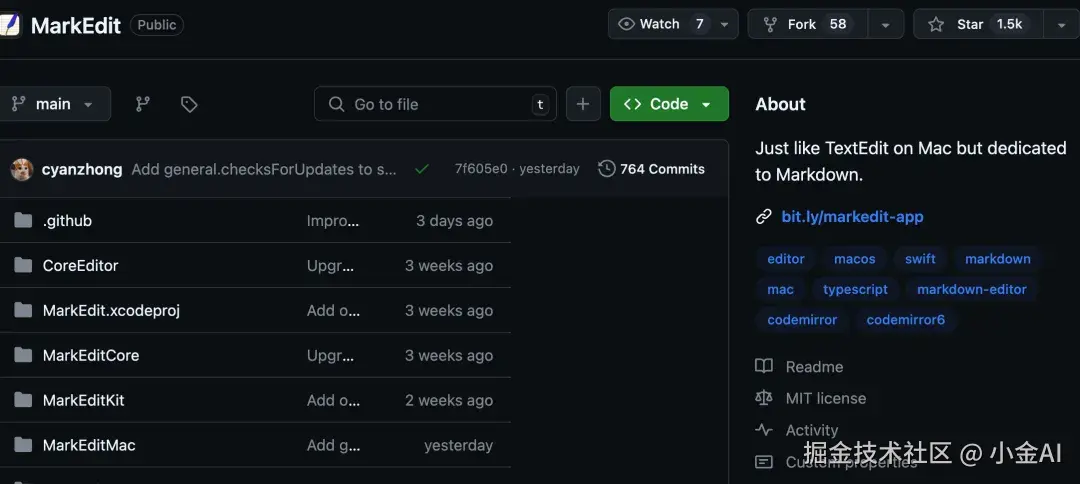
Task: Click the pulse icon beside Activity
Action: [764, 430]
